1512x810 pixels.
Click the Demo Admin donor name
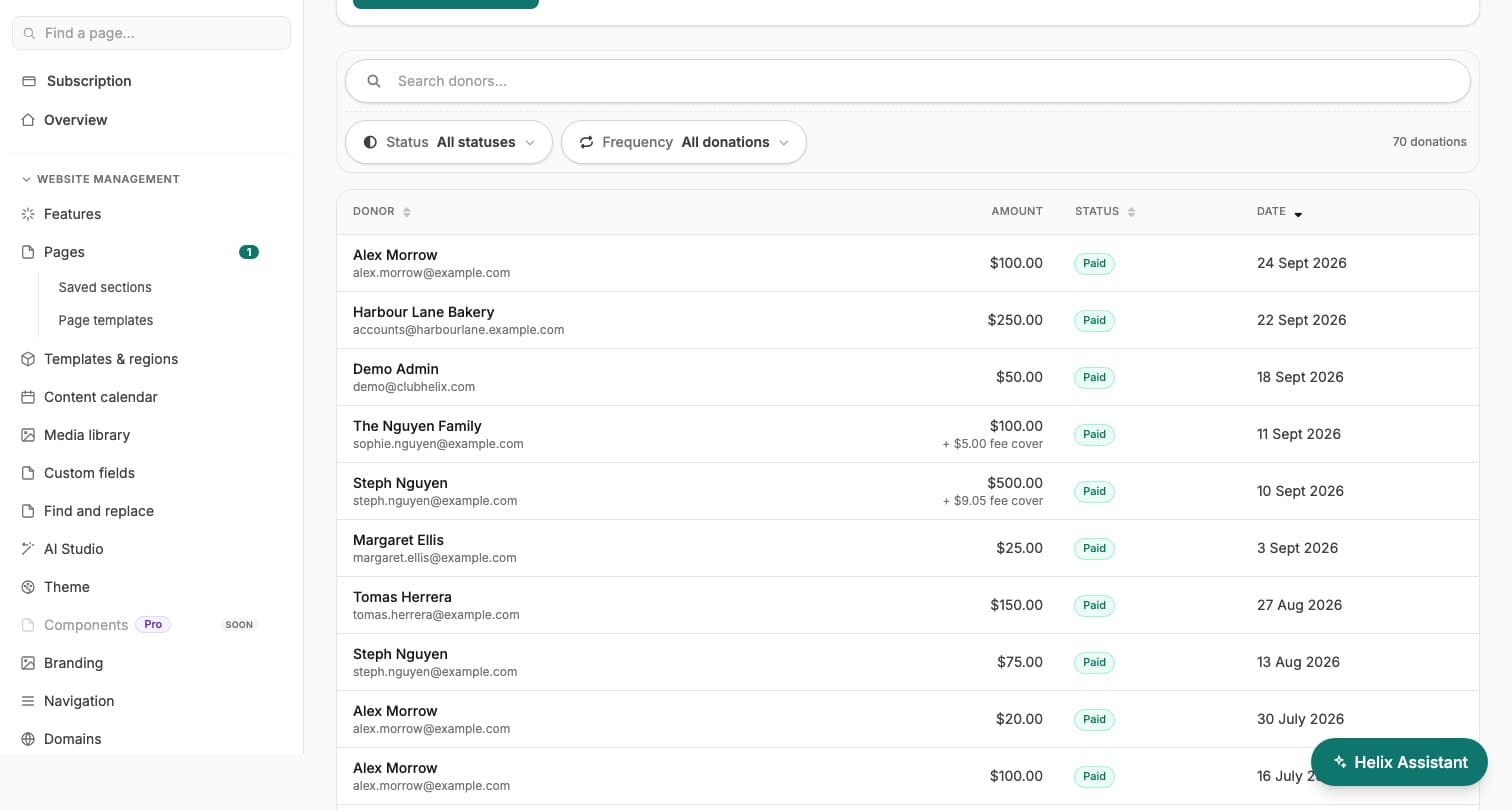tap(396, 369)
